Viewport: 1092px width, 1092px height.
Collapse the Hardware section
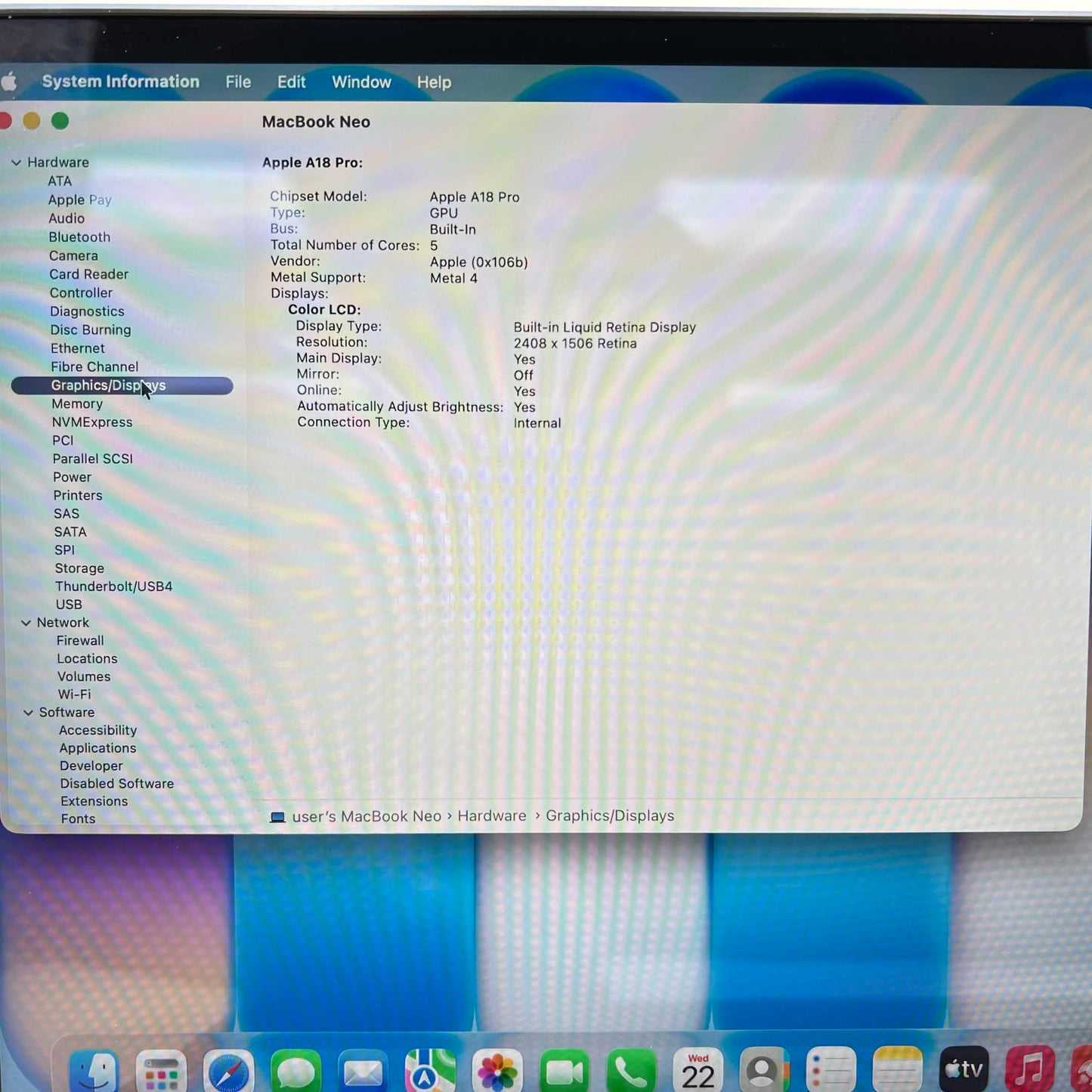pyautogui.click(x=16, y=162)
